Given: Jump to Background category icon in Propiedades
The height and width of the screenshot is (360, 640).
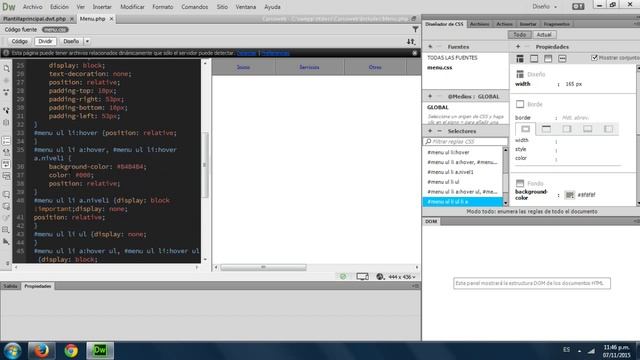Looking at the screenshot, I should pyautogui.click(x=548, y=59).
